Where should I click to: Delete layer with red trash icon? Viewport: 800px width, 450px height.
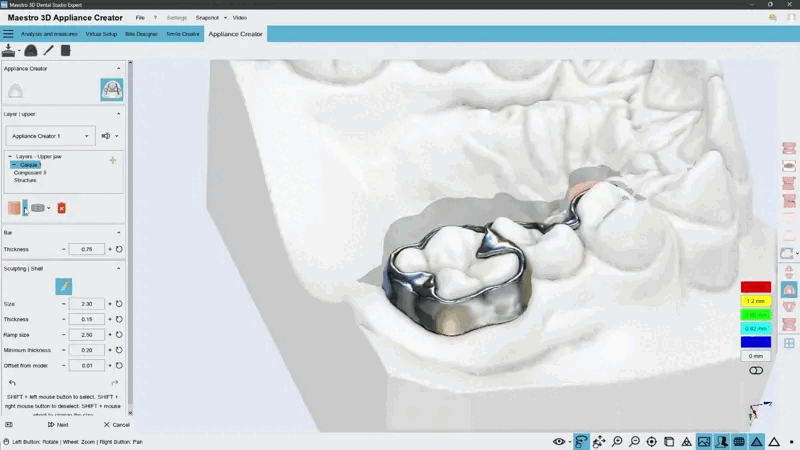(x=62, y=208)
